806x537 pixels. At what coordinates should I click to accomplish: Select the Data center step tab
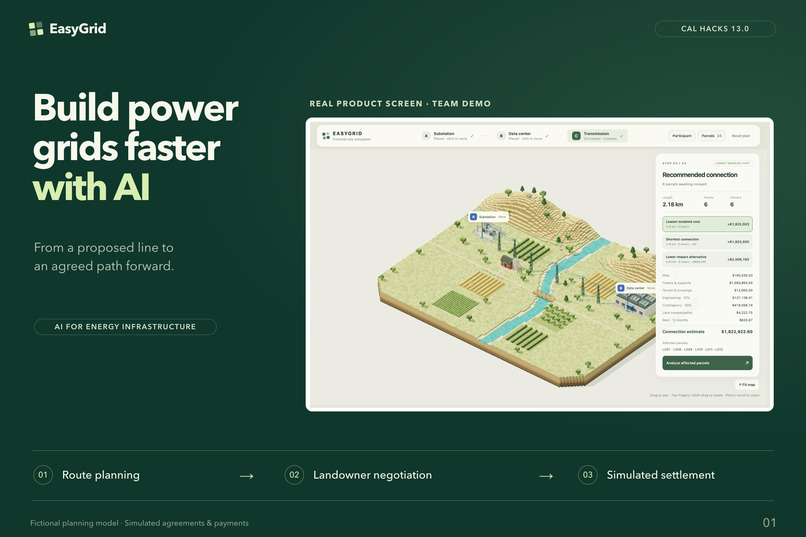(523, 136)
